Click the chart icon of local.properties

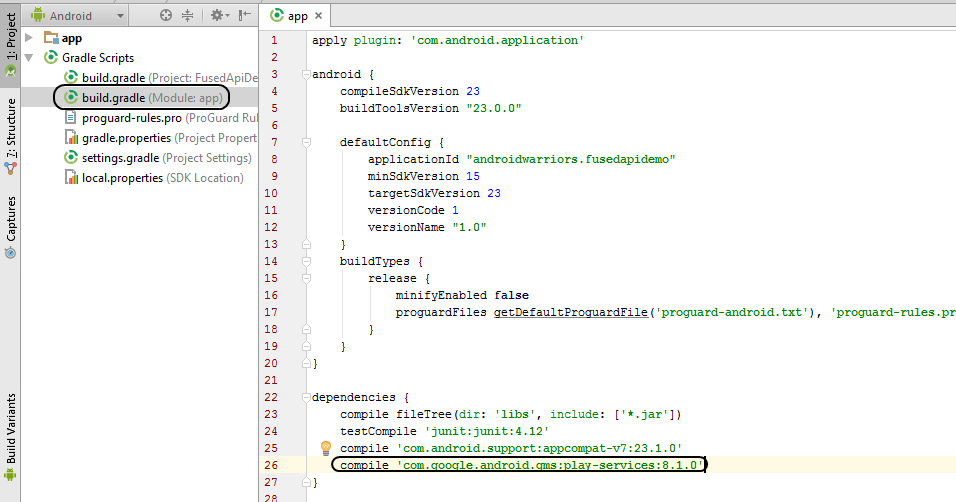(71, 177)
